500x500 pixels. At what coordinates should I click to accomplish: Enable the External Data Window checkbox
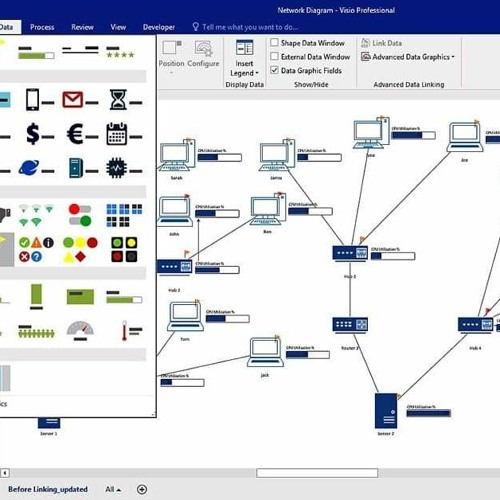coord(274,56)
